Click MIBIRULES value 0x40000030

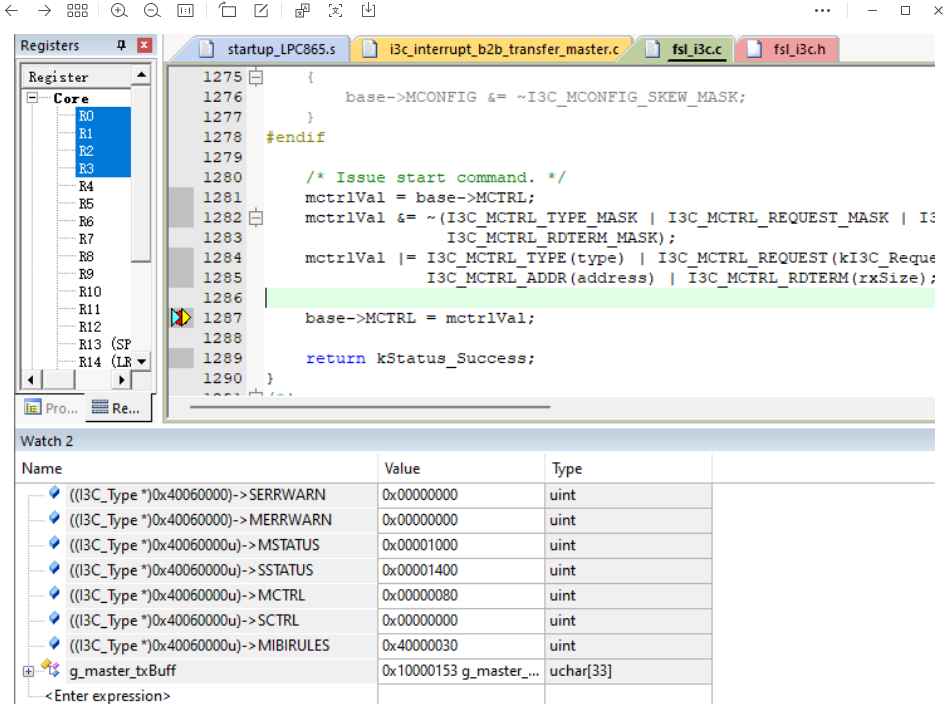[x=420, y=646]
